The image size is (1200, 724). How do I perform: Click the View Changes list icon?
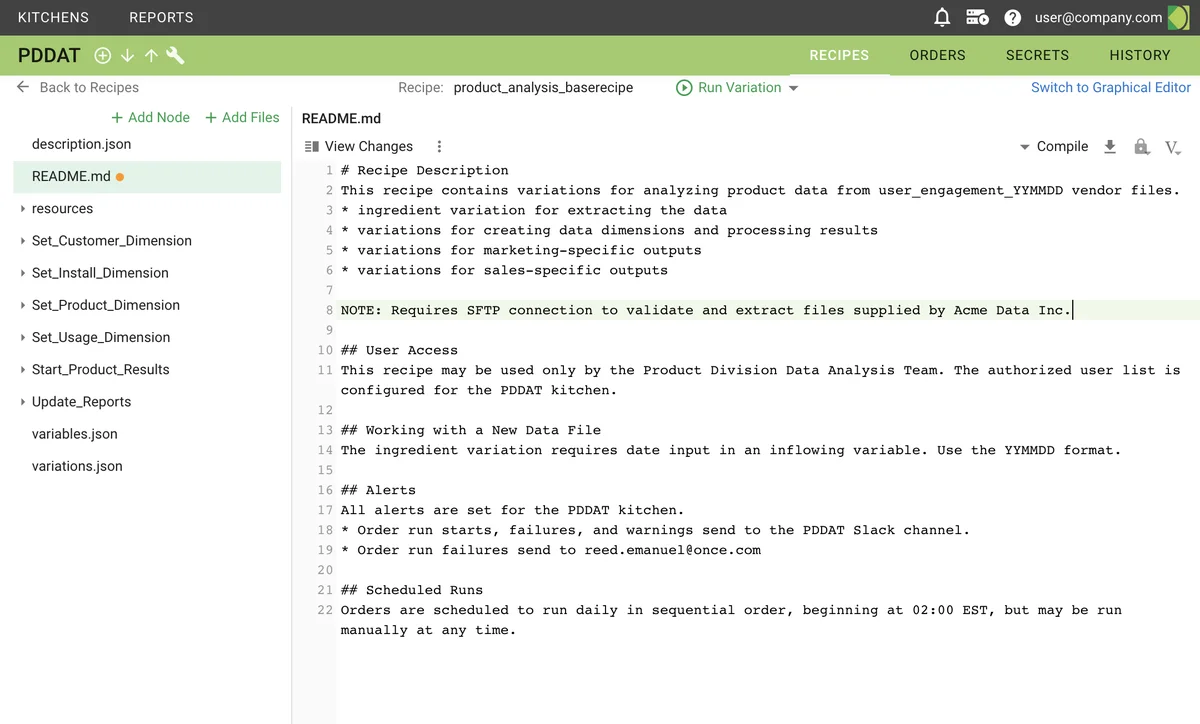point(311,146)
